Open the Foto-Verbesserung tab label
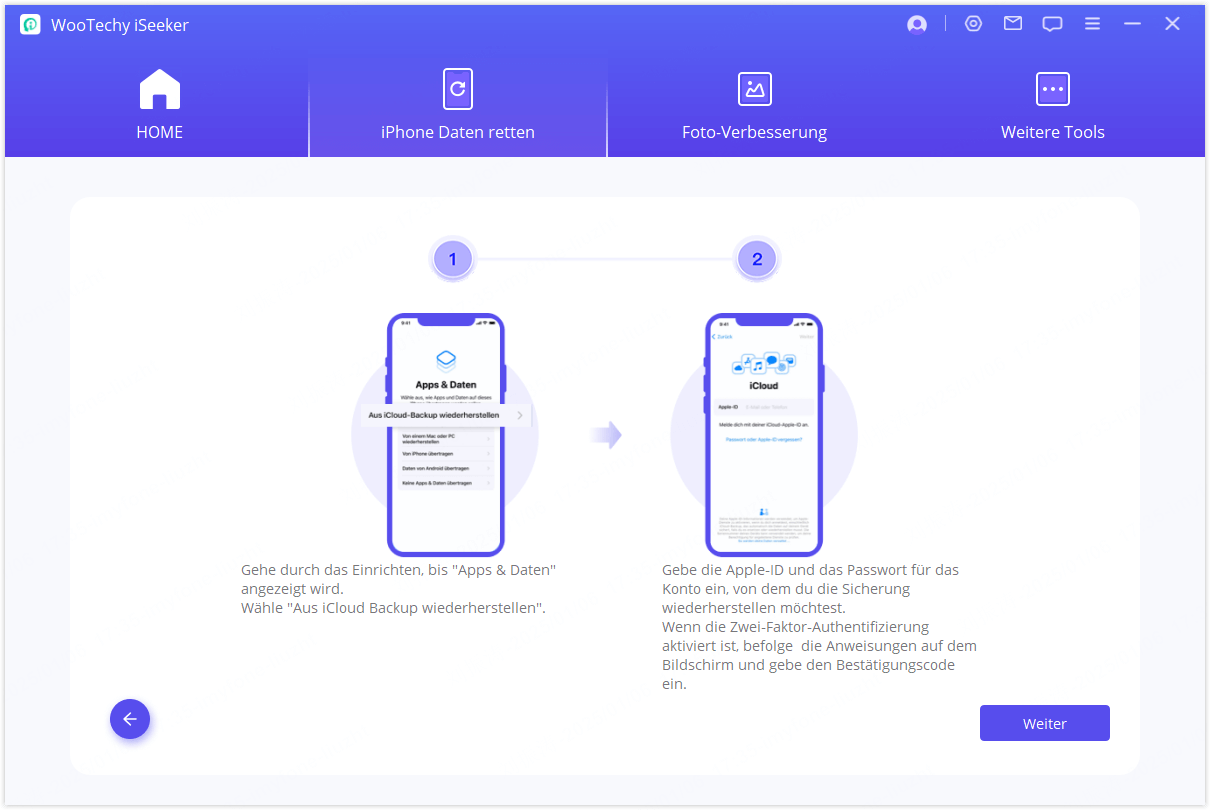 754,132
